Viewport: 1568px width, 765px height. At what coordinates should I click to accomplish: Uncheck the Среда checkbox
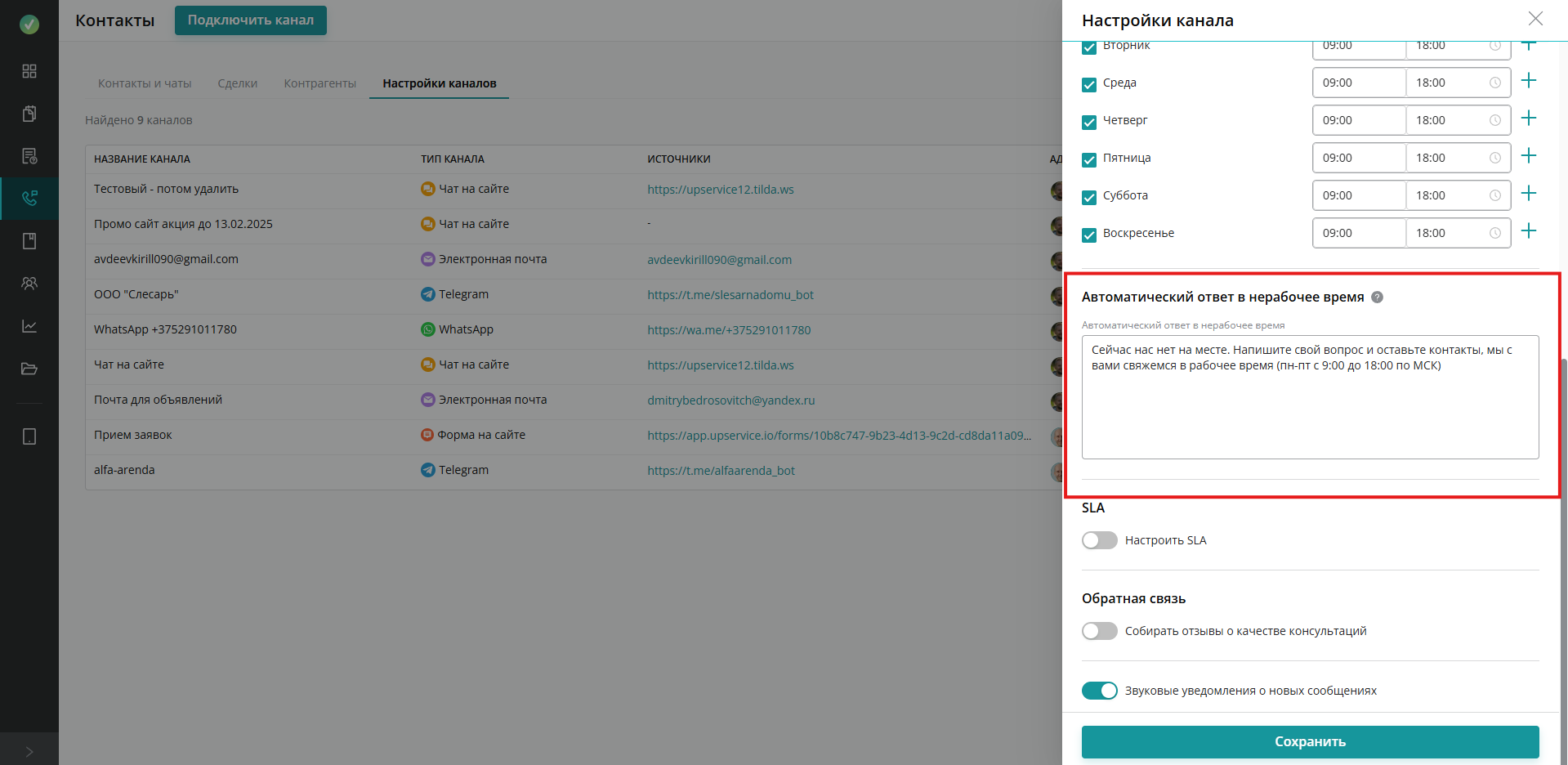tap(1088, 84)
